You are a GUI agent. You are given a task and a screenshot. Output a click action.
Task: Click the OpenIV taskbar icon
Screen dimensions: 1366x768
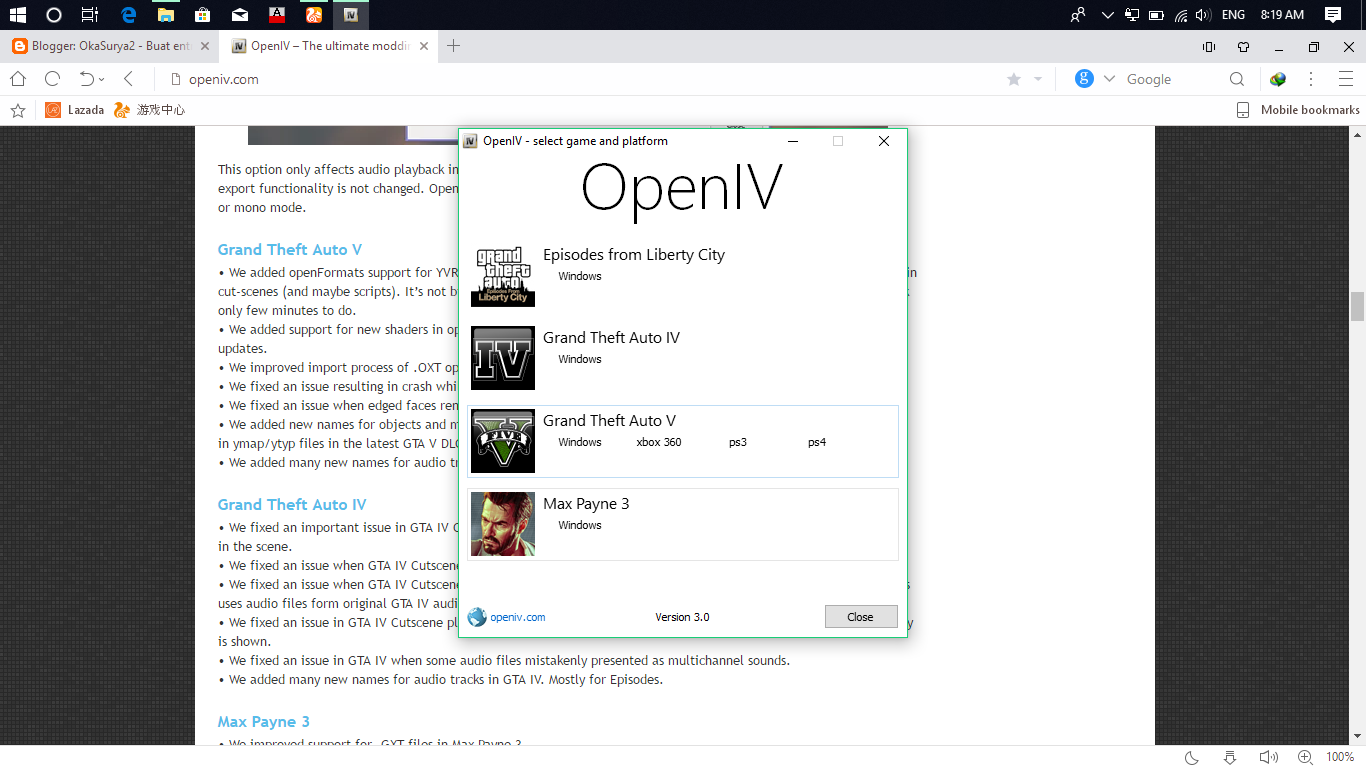pyautogui.click(x=350, y=15)
